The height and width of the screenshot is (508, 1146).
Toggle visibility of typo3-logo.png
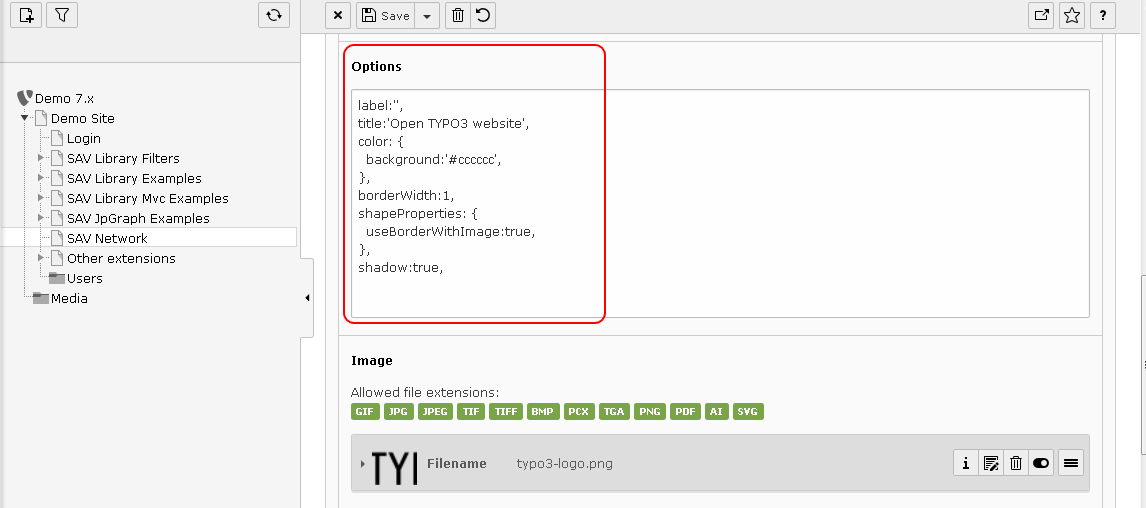(x=1041, y=463)
